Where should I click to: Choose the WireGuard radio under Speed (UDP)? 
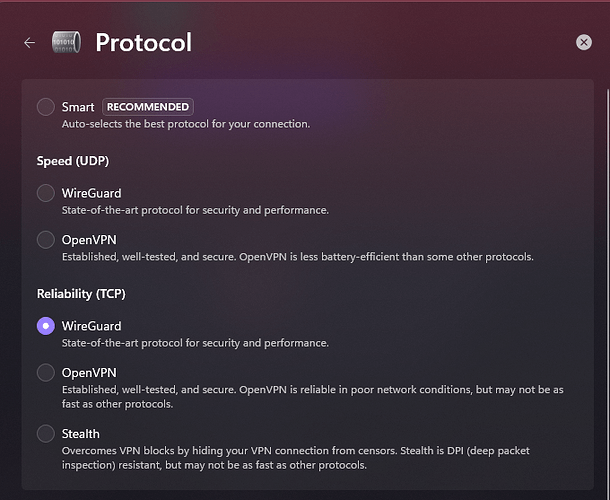(46, 193)
